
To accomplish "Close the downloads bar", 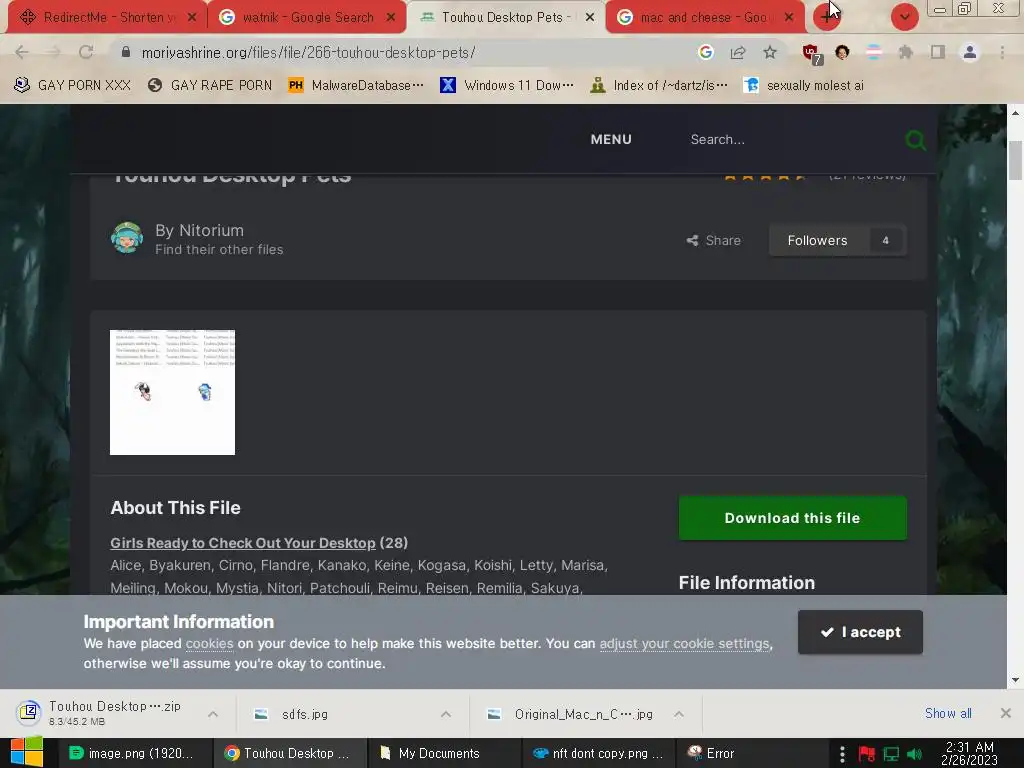I will click(1006, 713).
